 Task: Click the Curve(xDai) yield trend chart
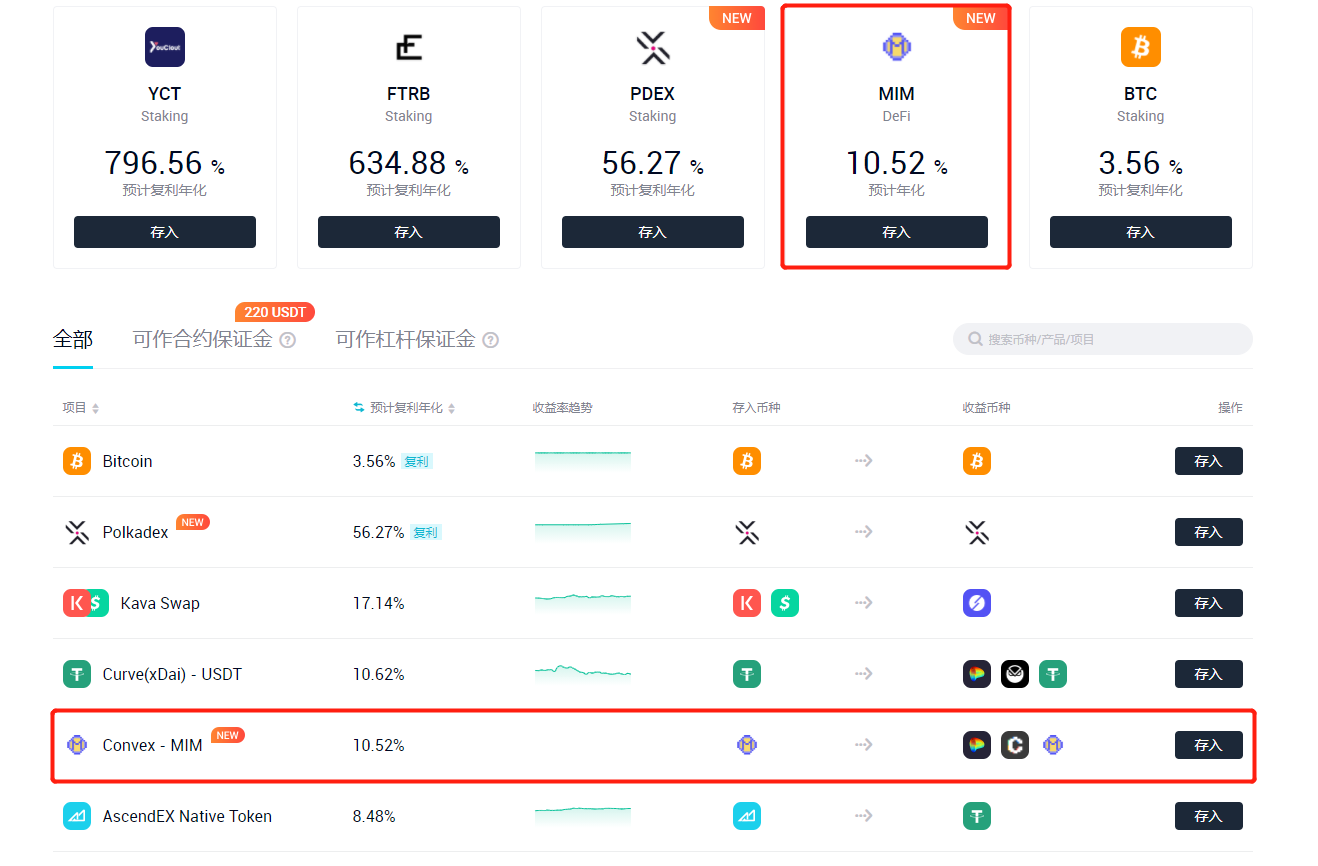pyautogui.click(x=583, y=674)
